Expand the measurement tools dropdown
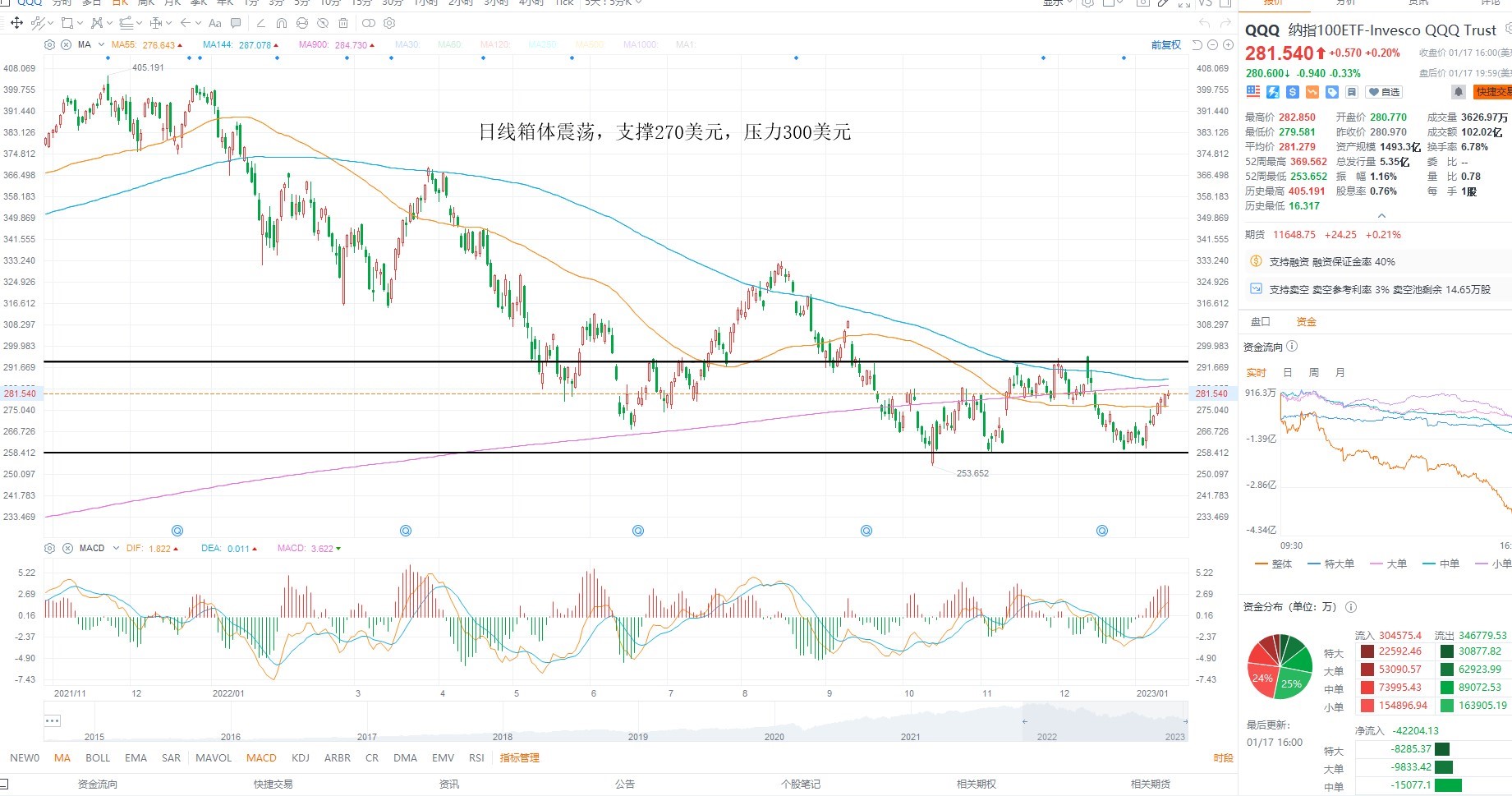The height and width of the screenshot is (796, 1512). pos(168,23)
